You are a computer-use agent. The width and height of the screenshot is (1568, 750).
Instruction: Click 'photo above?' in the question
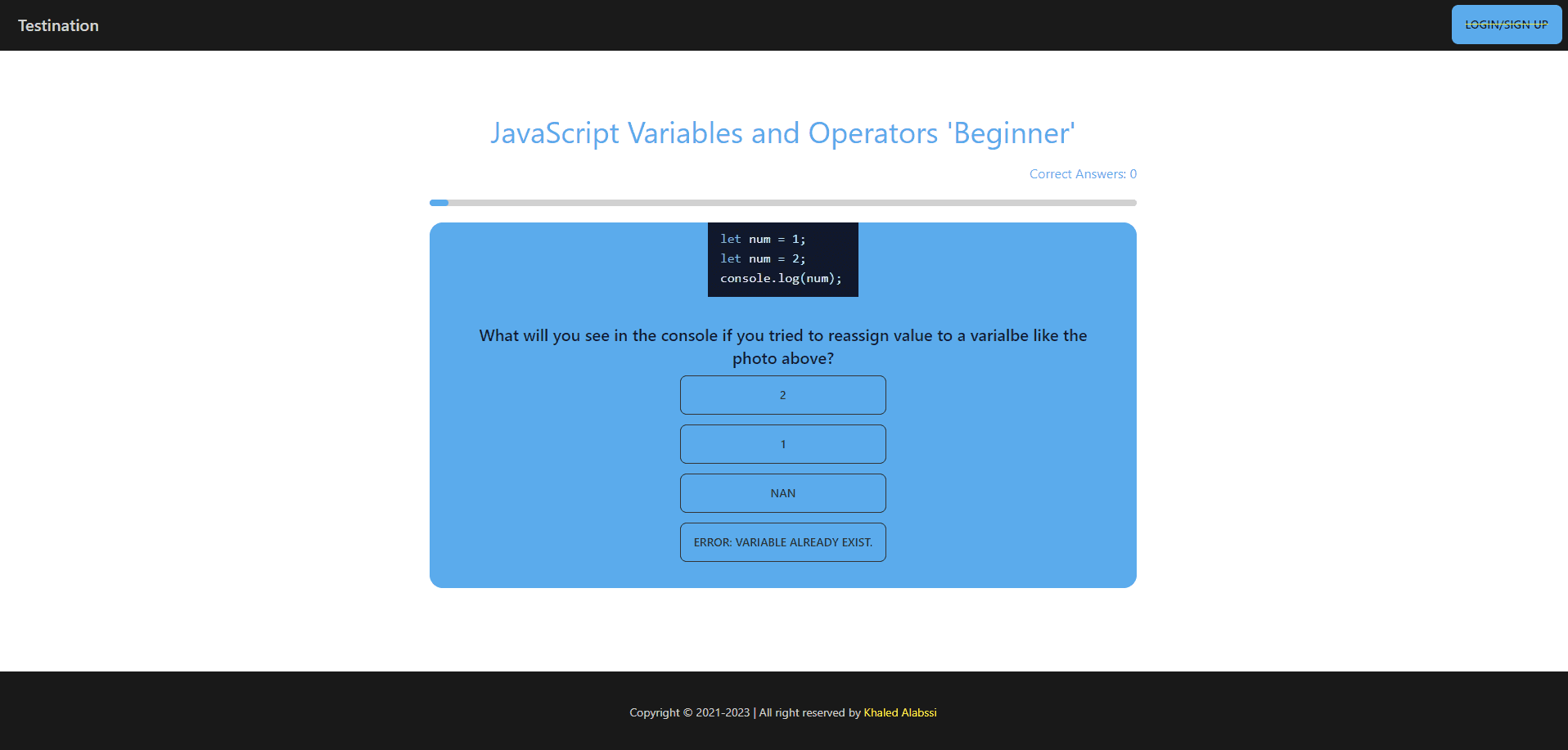pos(782,359)
